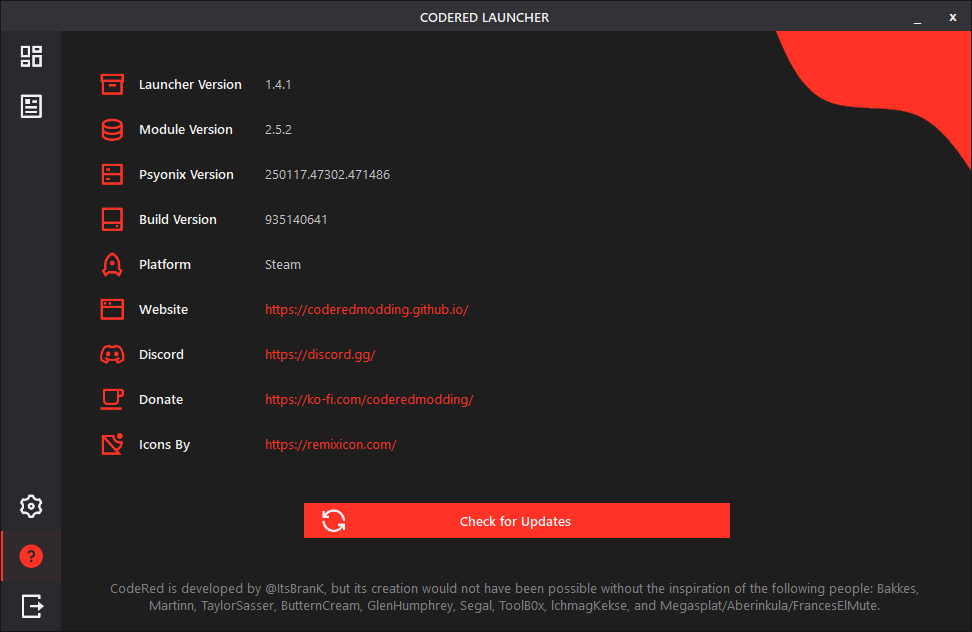Close the launcher window
This screenshot has height=632, width=972.
click(x=953, y=17)
